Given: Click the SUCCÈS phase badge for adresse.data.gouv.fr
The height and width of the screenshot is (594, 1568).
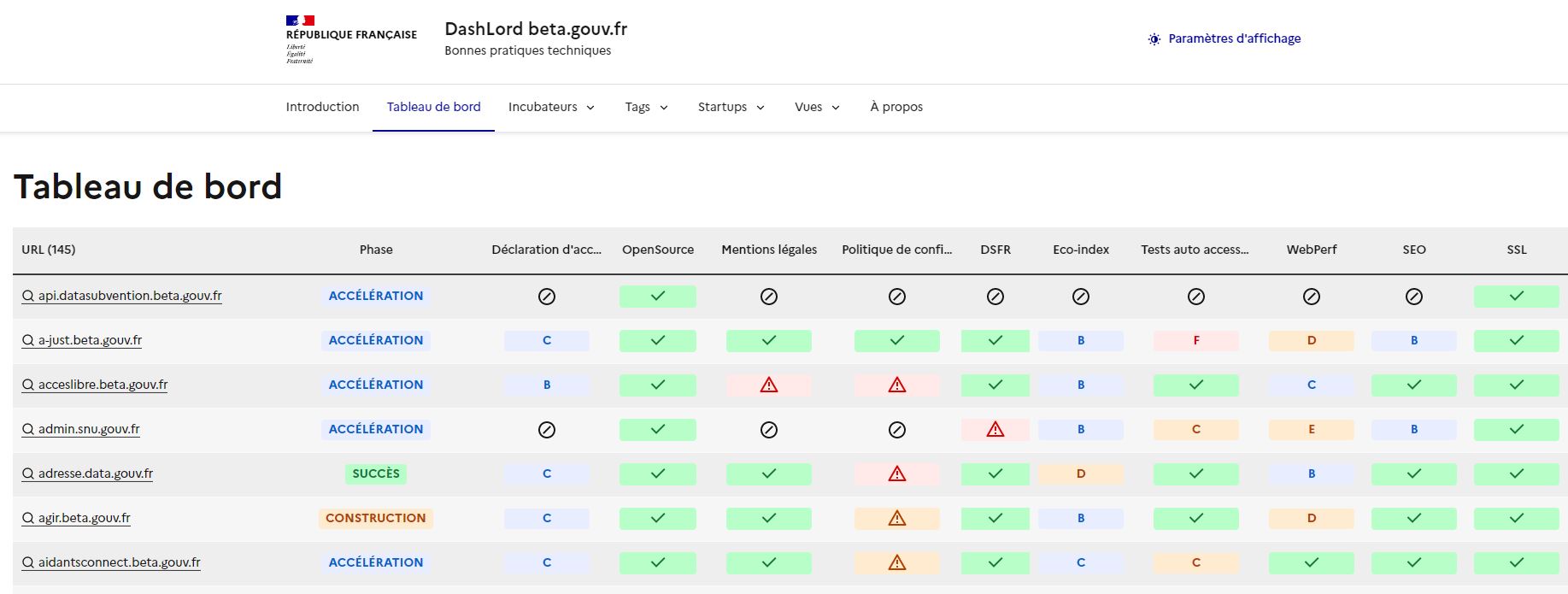Looking at the screenshot, I should 376,474.
